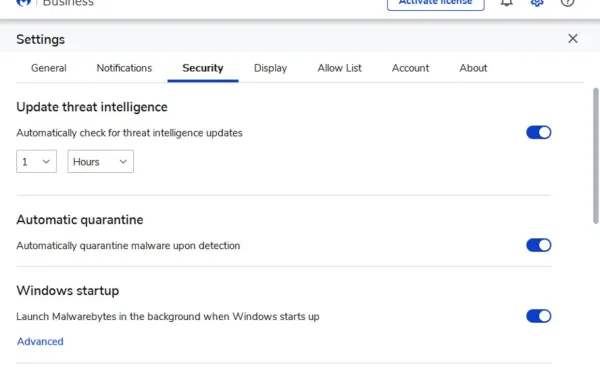This screenshot has height=375, width=600.
Task: Click the Malwarebytes logo icon
Action: point(23,3)
